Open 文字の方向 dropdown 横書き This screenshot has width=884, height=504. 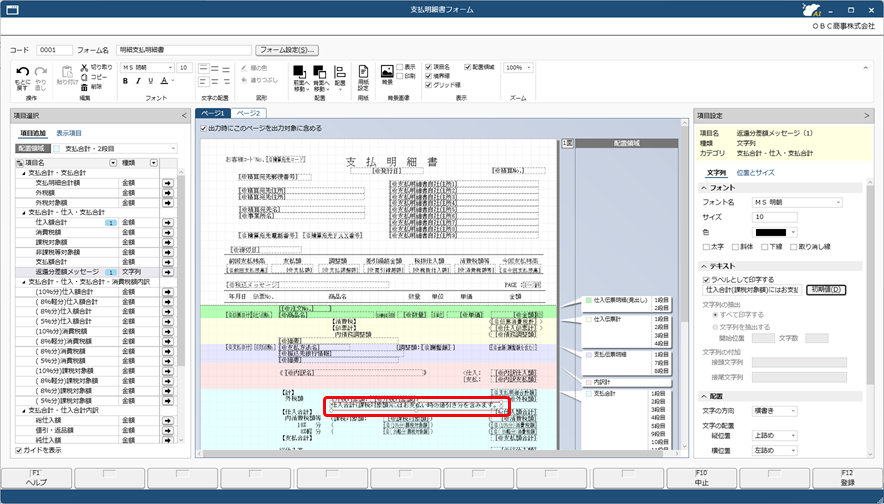pyautogui.click(x=775, y=412)
